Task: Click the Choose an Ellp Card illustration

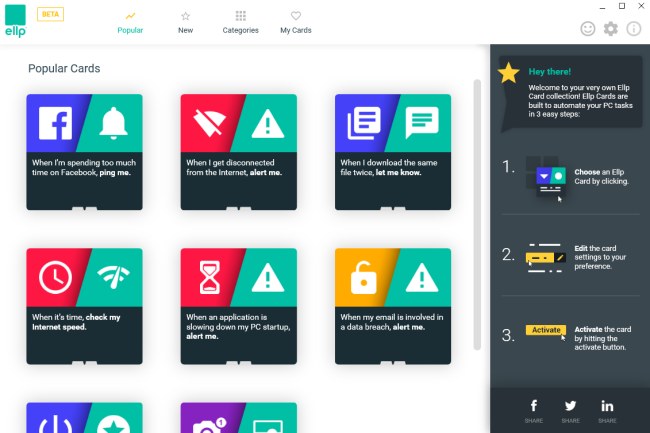Action: click(546, 178)
